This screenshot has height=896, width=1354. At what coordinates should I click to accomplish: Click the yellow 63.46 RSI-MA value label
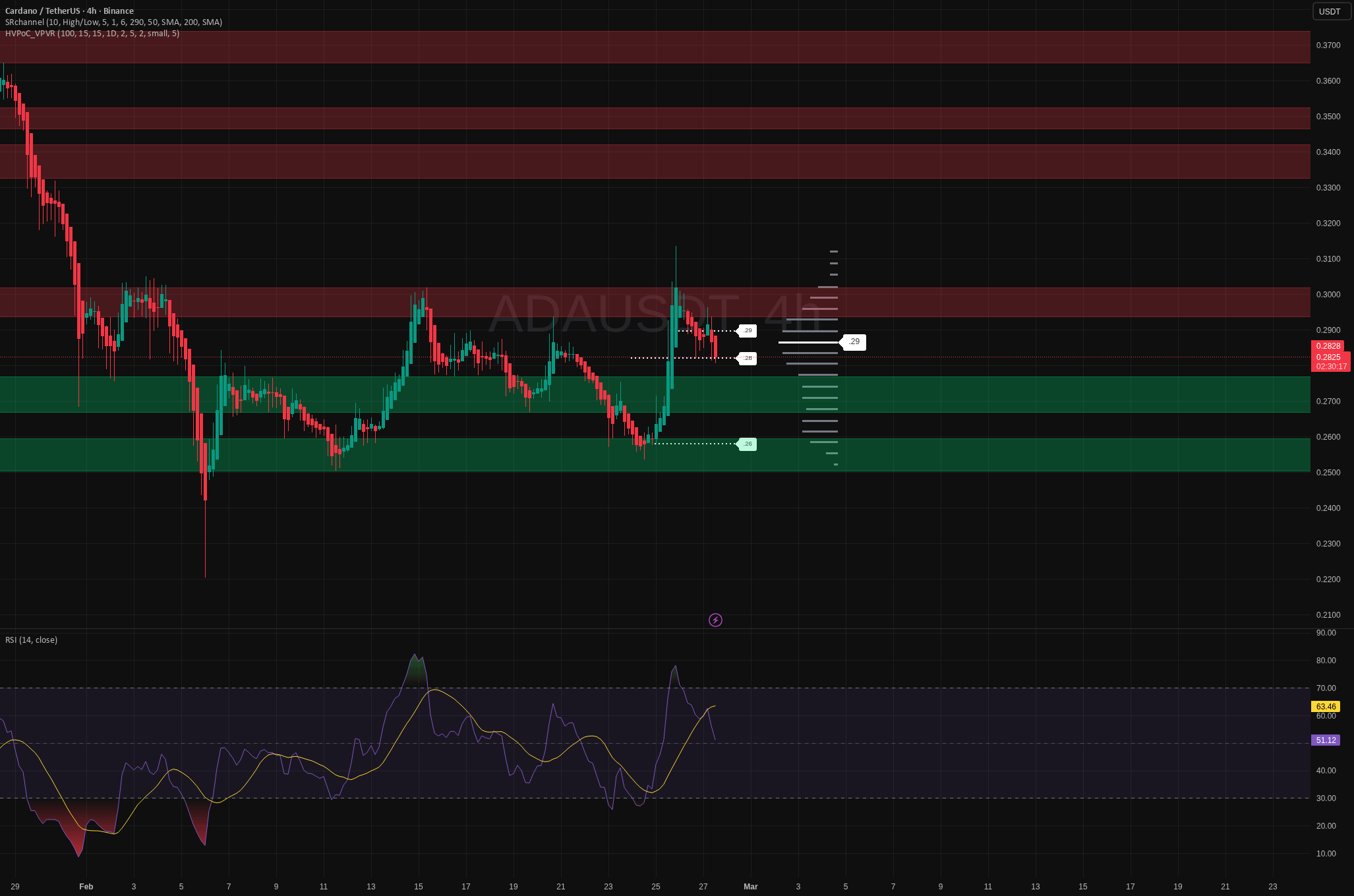pos(1326,707)
